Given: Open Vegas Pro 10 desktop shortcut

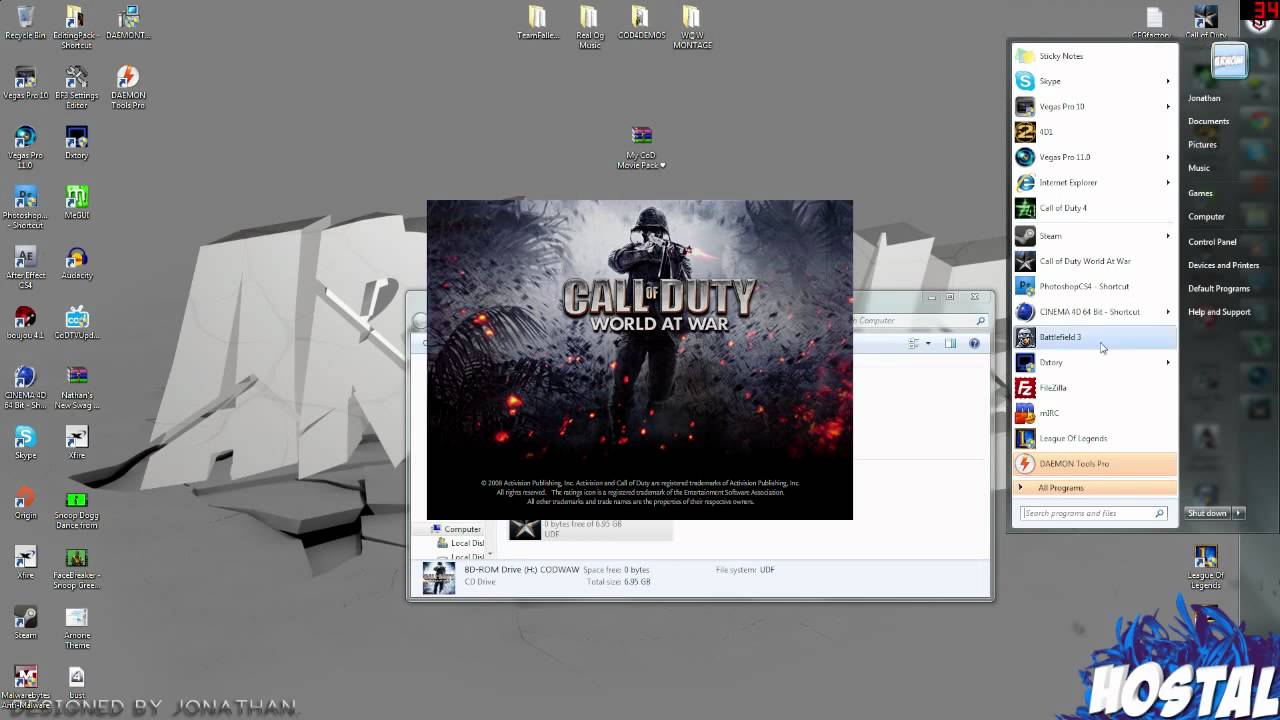Looking at the screenshot, I should pos(25,83).
